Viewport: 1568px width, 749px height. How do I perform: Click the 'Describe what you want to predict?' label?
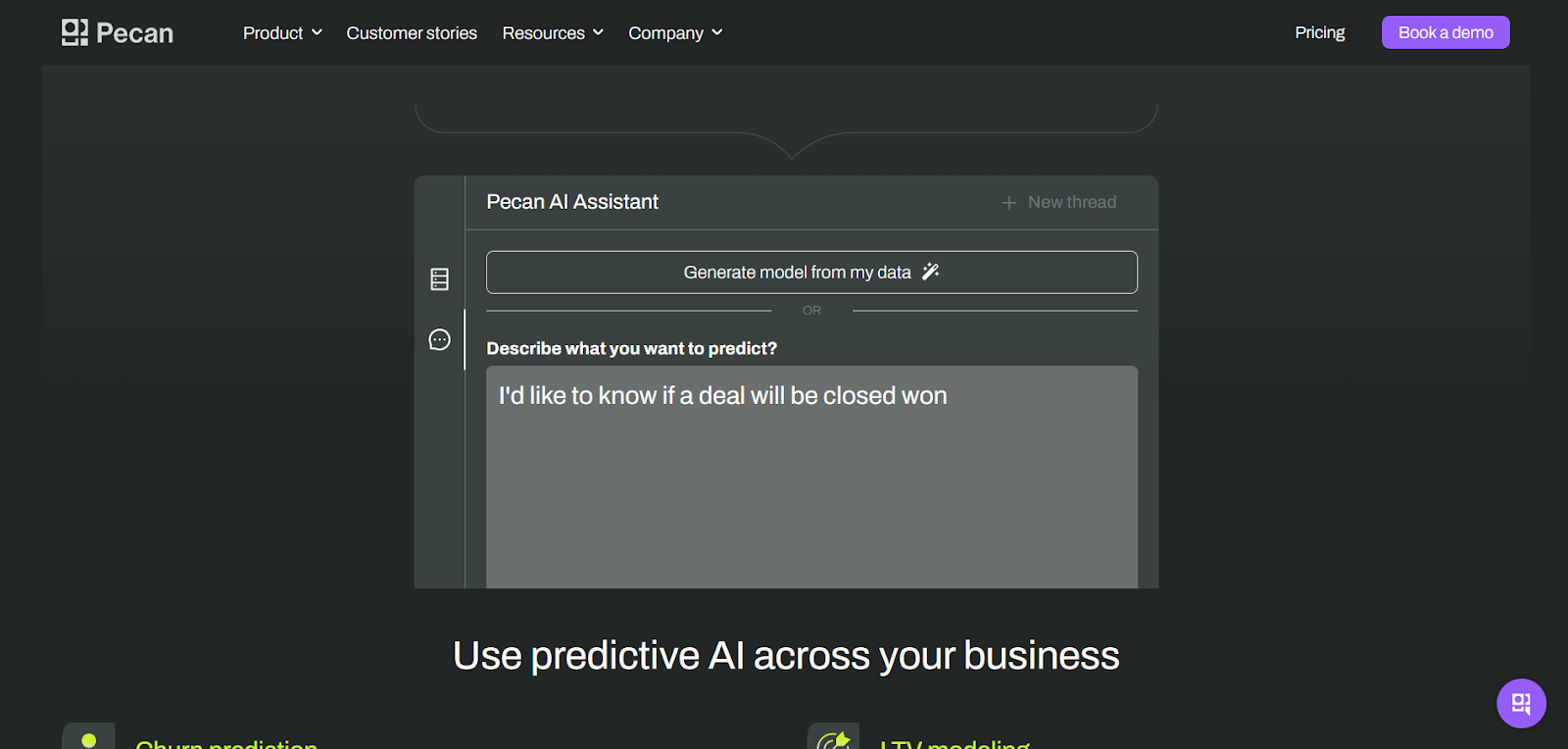point(631,348)
